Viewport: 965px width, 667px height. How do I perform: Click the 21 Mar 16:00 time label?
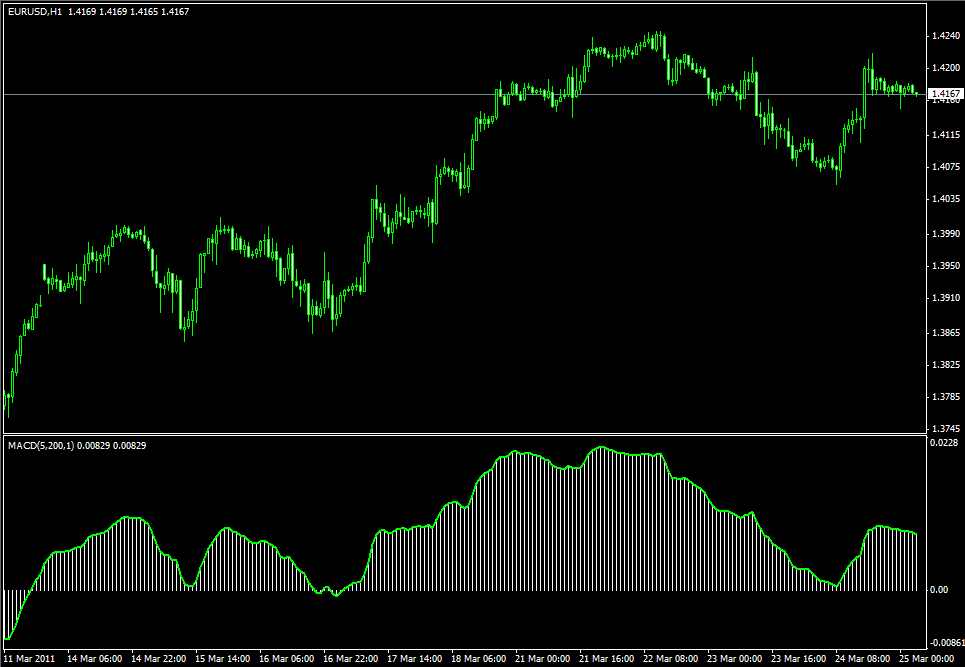click(607, 659)
